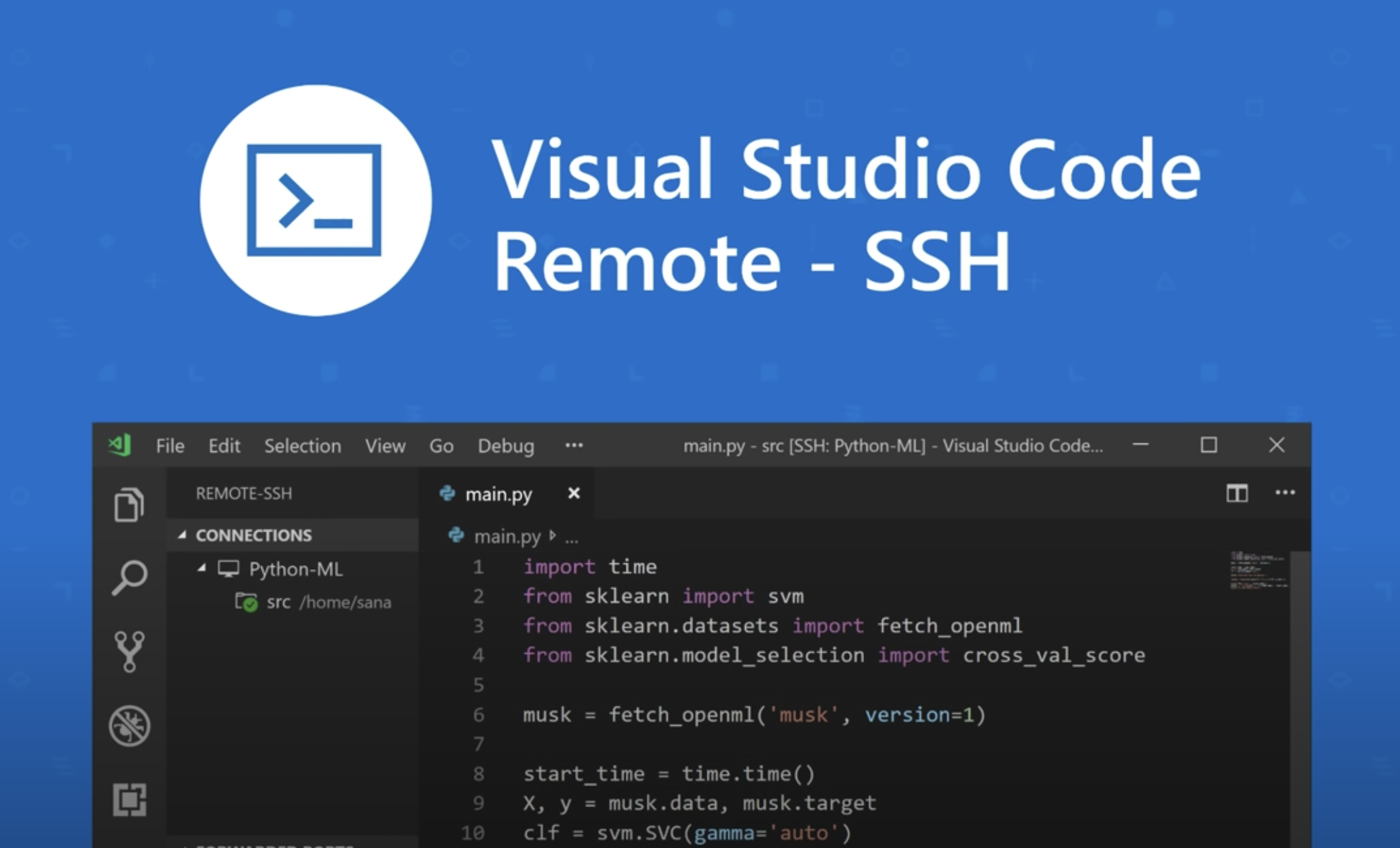Open the Debug bug icon
The width and height of the screenshot is (1400, 848).
point(129,726)
